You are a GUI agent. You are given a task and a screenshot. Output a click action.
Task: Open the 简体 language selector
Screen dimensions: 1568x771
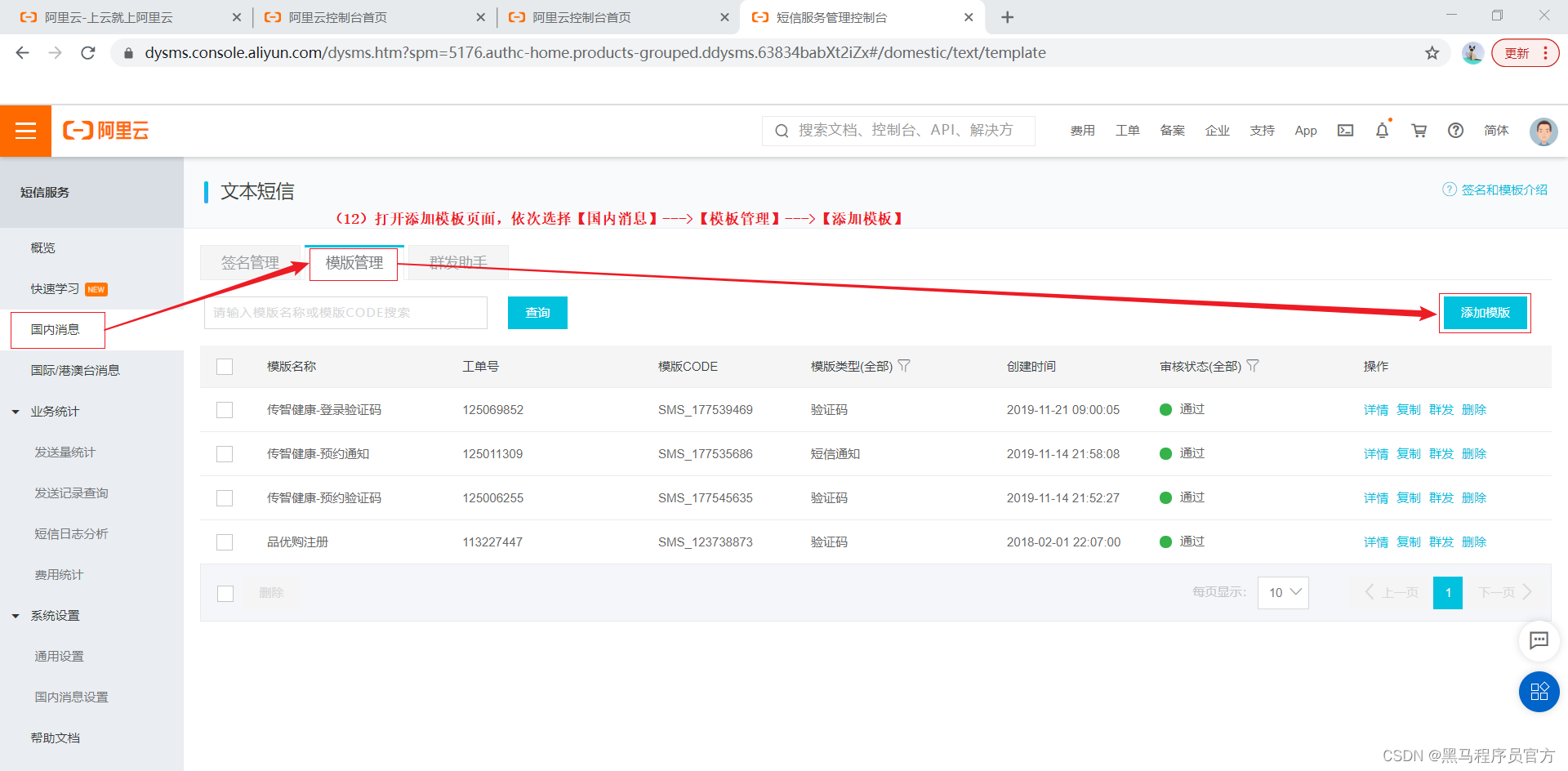1496,131
